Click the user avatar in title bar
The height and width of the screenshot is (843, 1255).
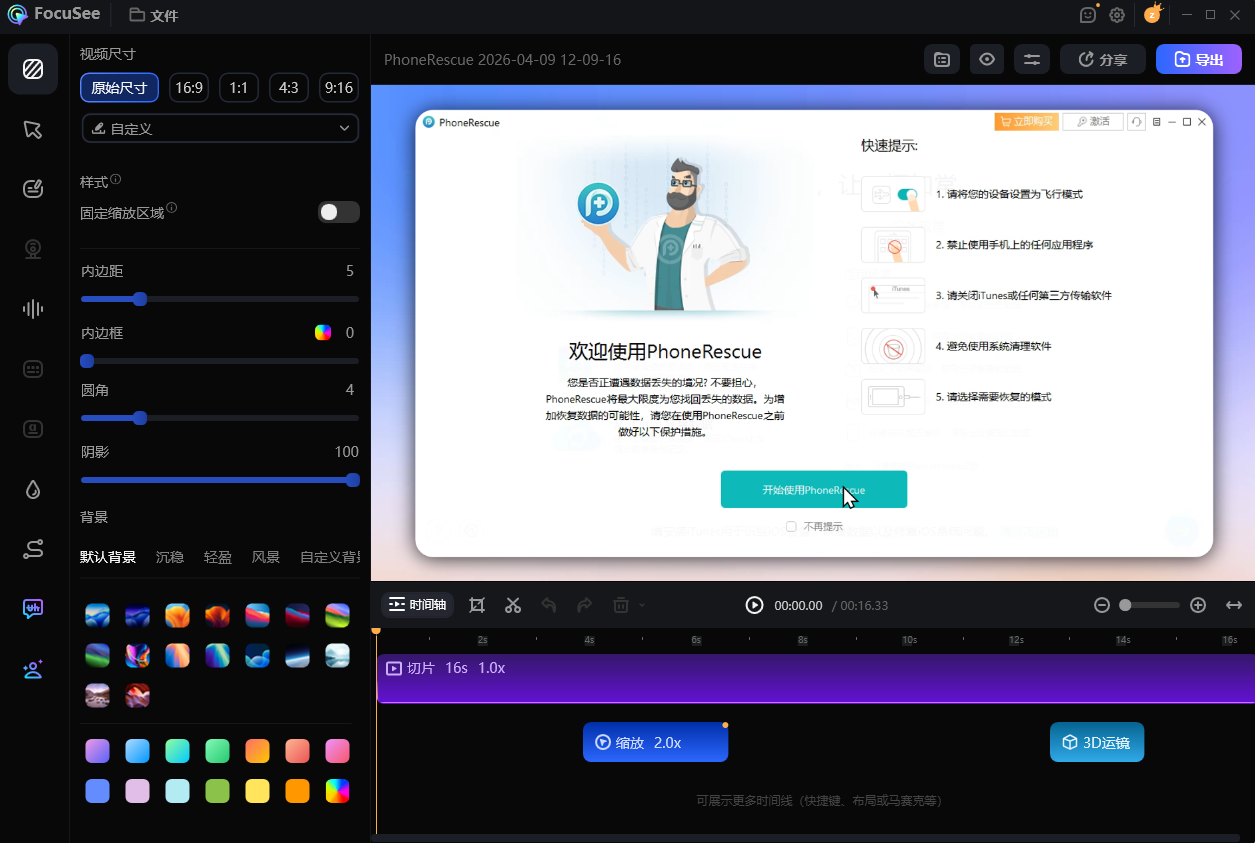pyautogui.click(x=1153, y=15)
